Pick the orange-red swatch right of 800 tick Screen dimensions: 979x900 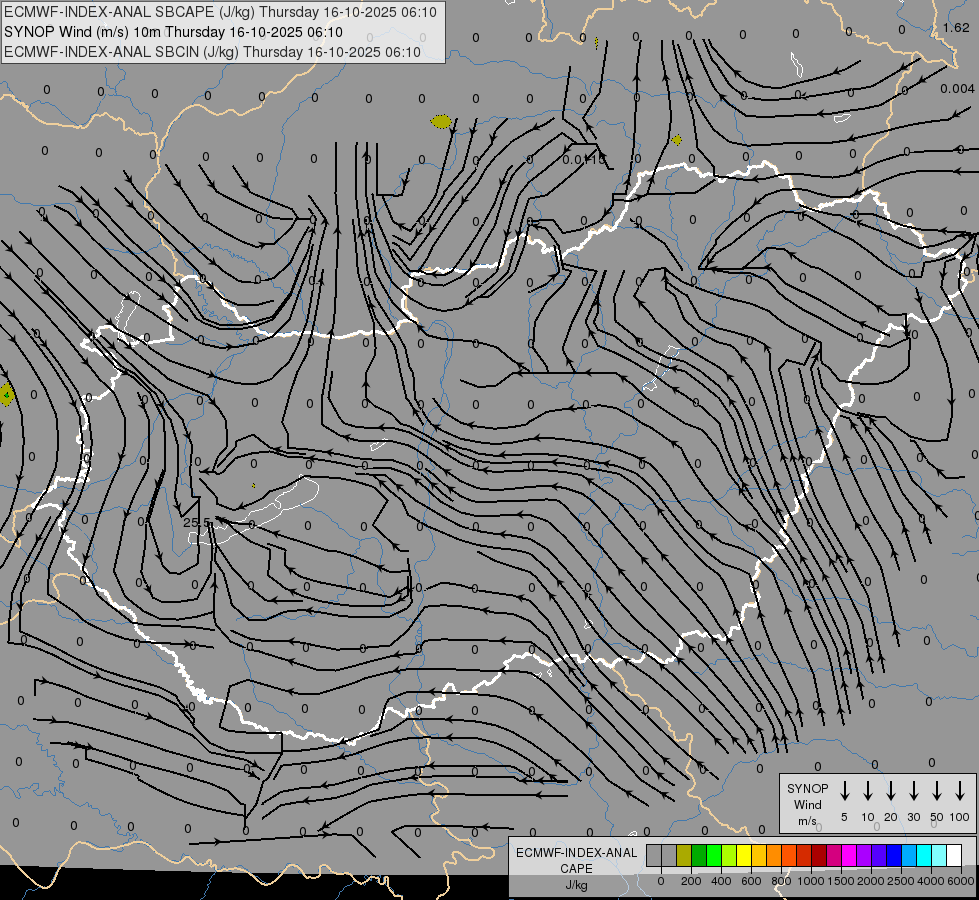click(x=789, y=855)
